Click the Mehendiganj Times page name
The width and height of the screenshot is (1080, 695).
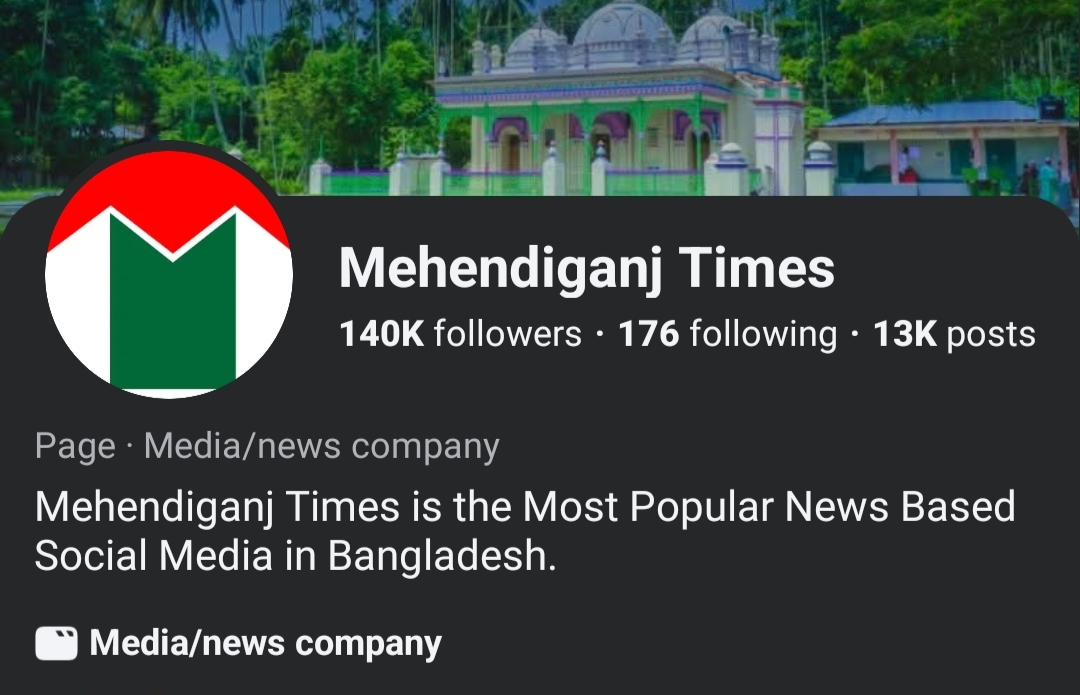click(586, 268)
